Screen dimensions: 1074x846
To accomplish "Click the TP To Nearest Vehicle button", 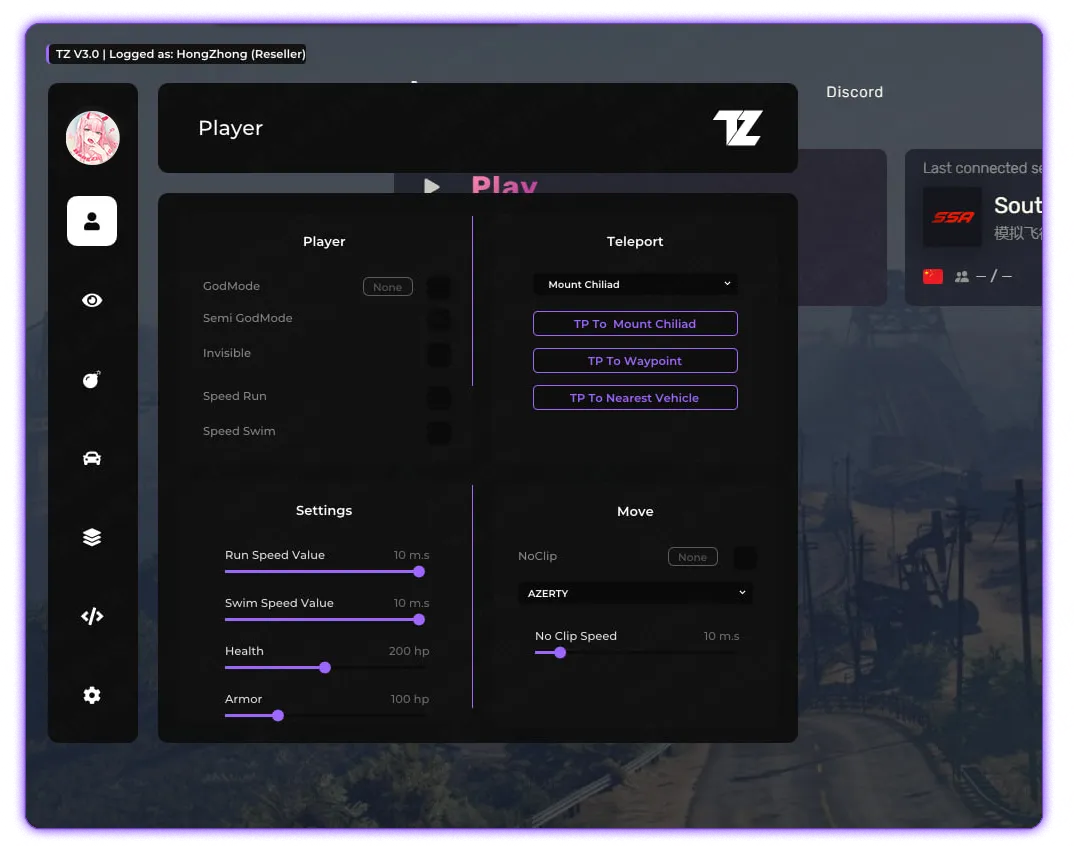I will [x=635, y=398].
